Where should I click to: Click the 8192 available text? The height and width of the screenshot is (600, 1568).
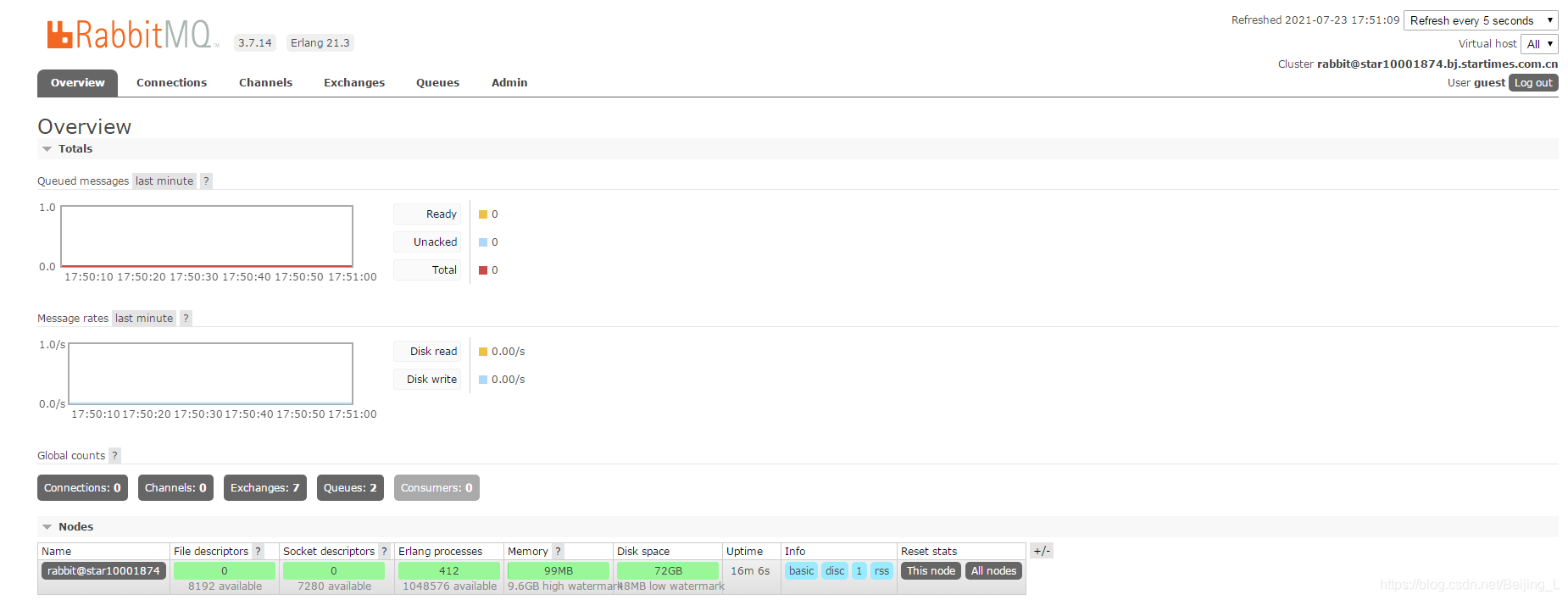click(225, 586)
